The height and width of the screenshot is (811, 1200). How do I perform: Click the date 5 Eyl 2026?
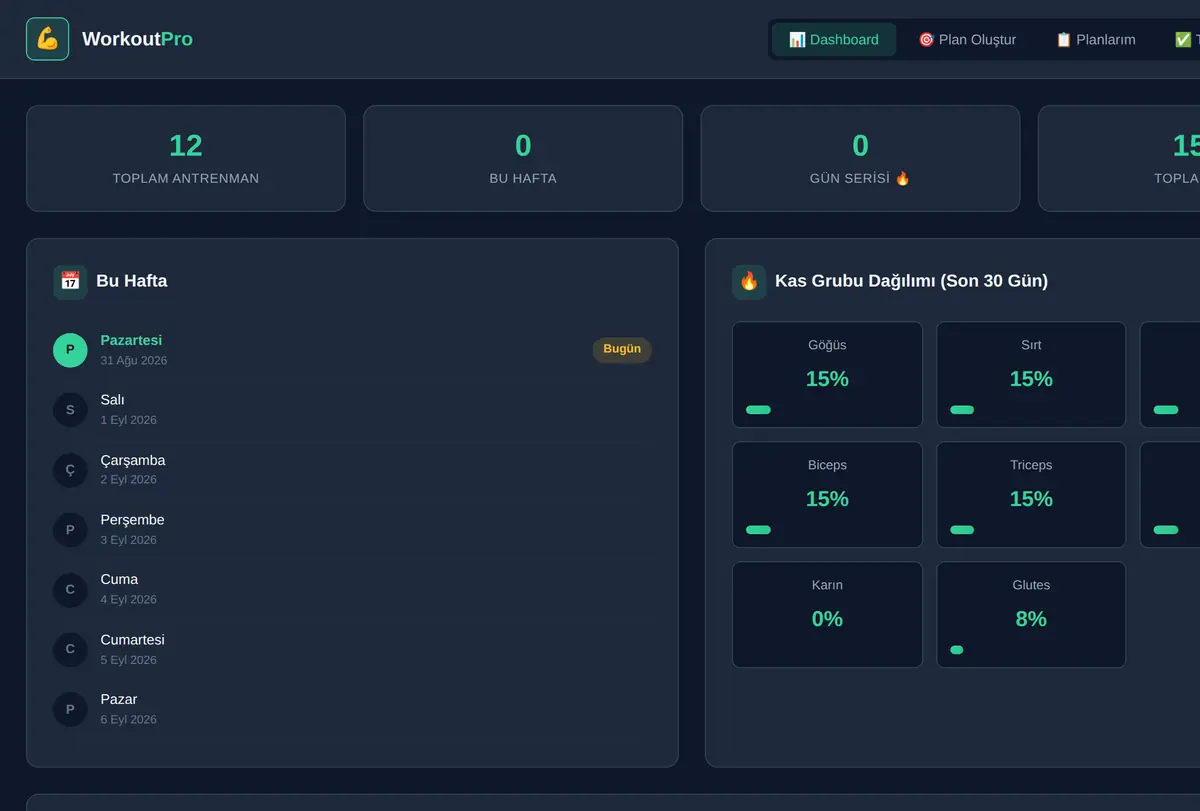coord(129,660)
